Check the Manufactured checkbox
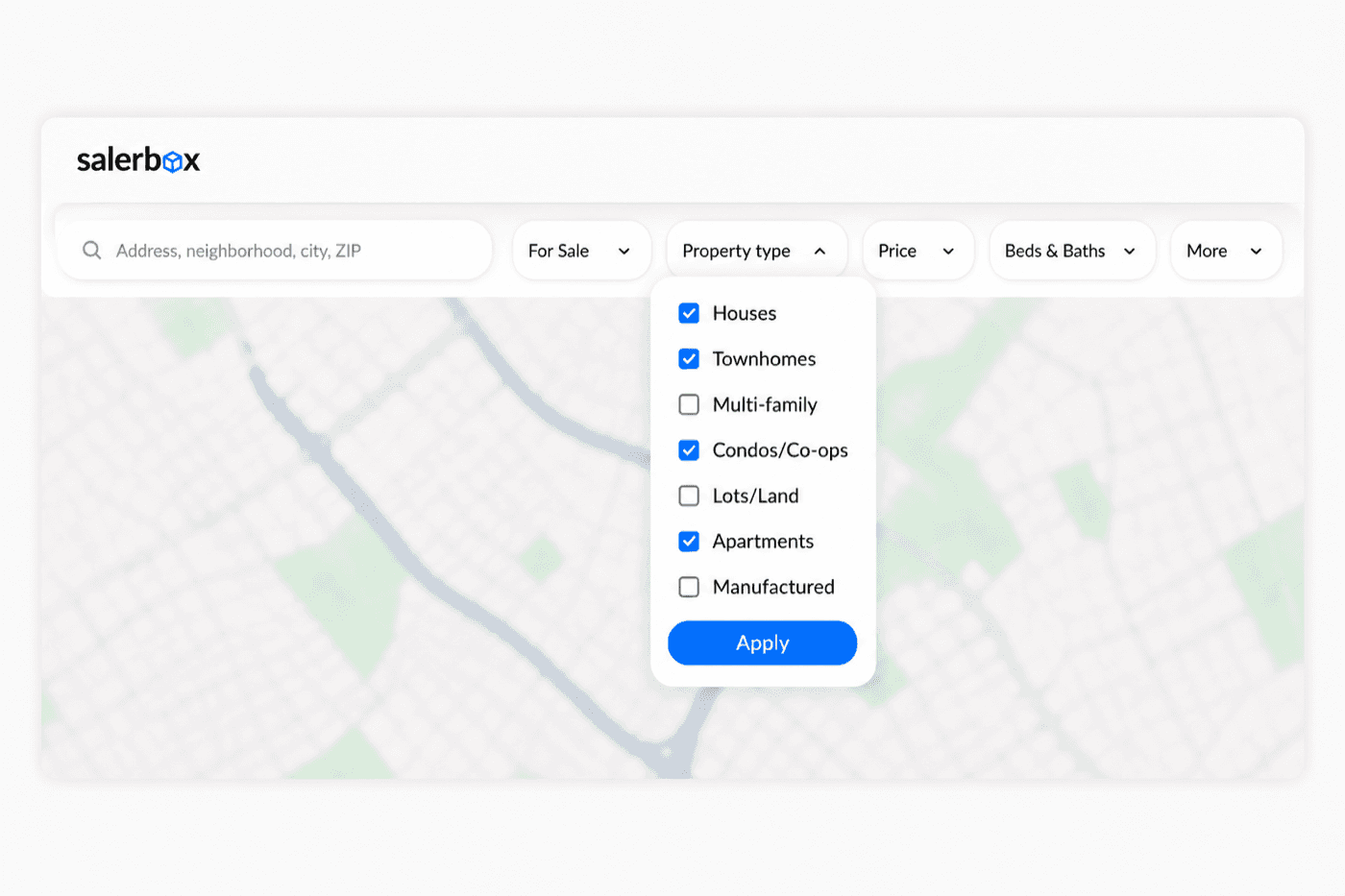 tap(689, 587)
